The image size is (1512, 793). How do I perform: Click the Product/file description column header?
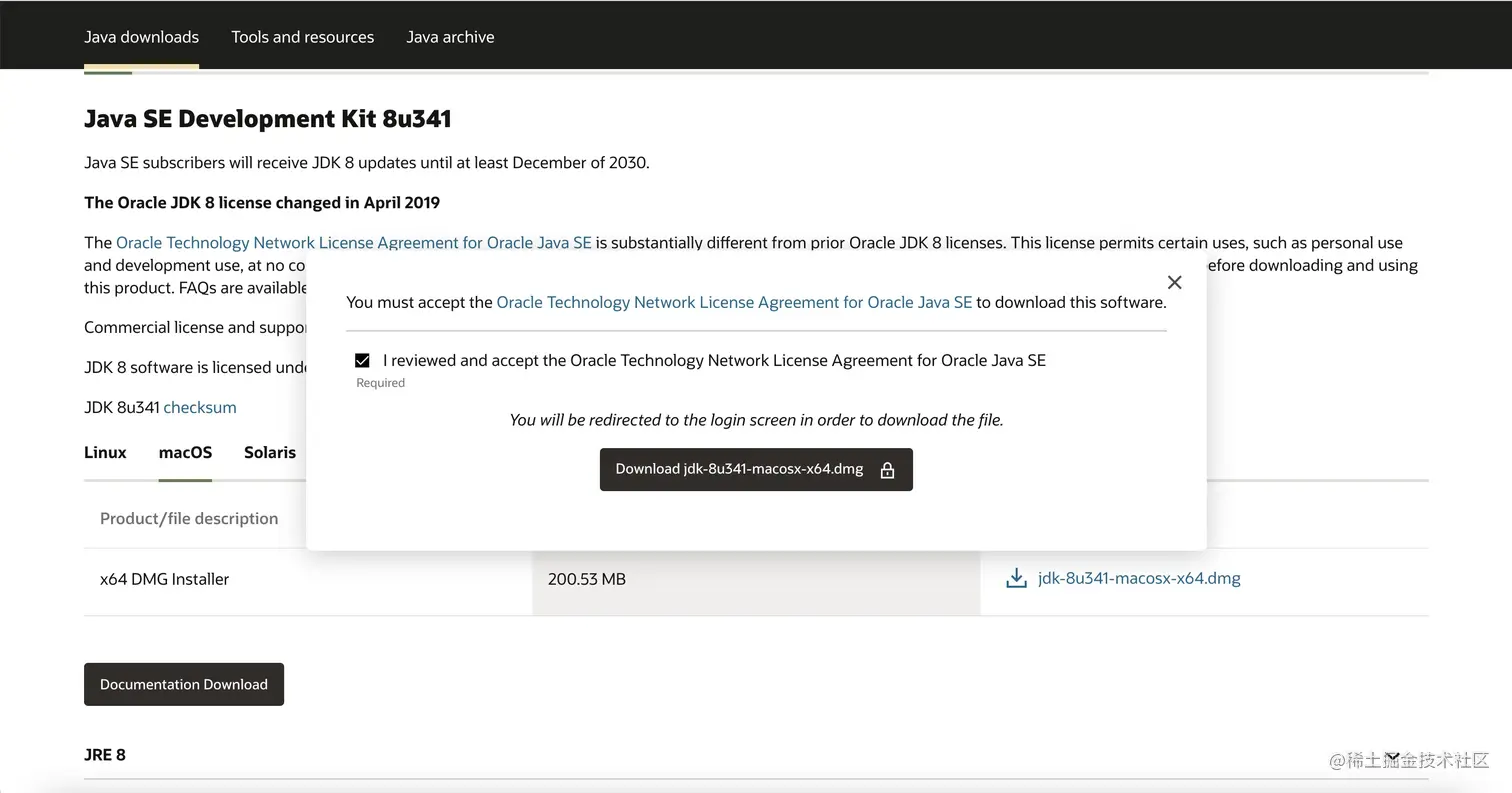tap(189, 518)
